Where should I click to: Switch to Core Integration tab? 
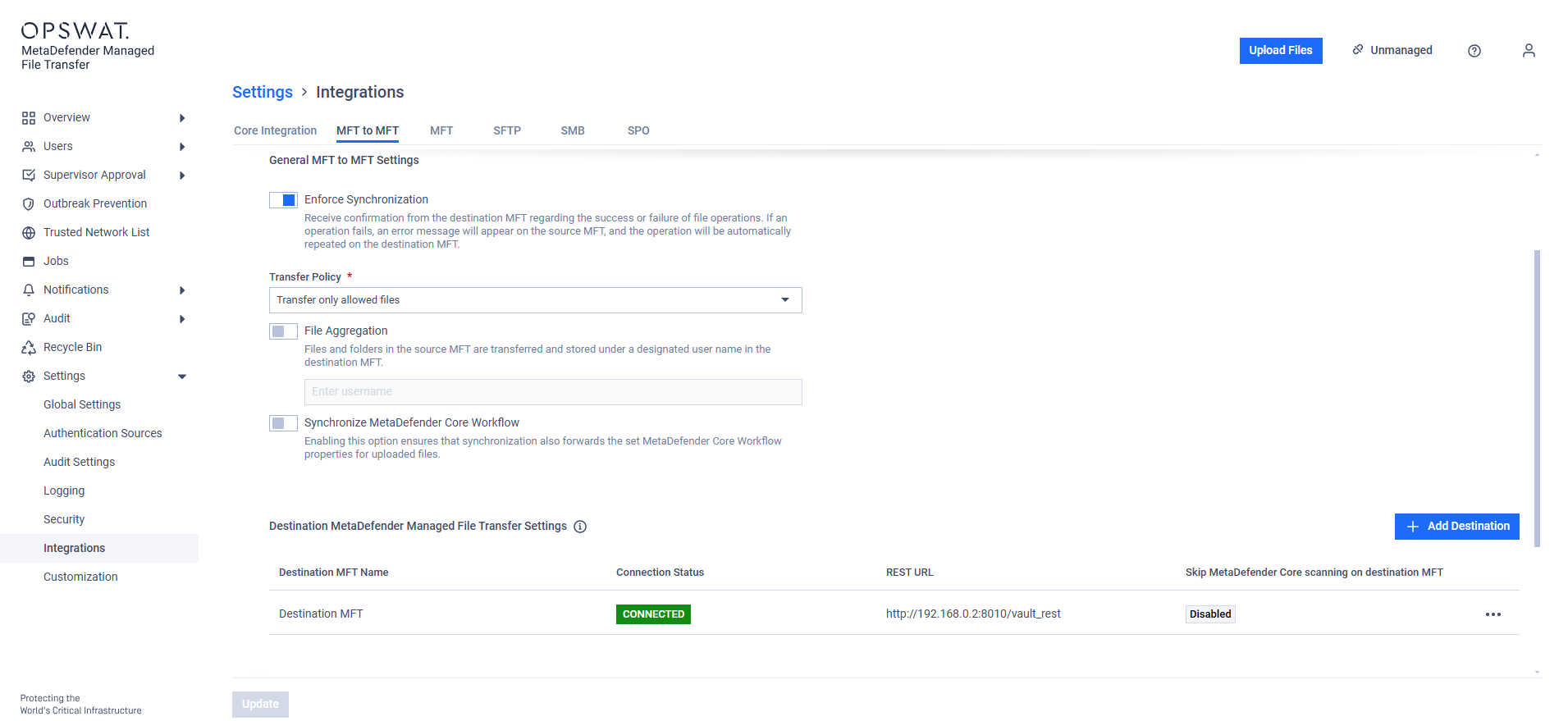pos(275,130)
